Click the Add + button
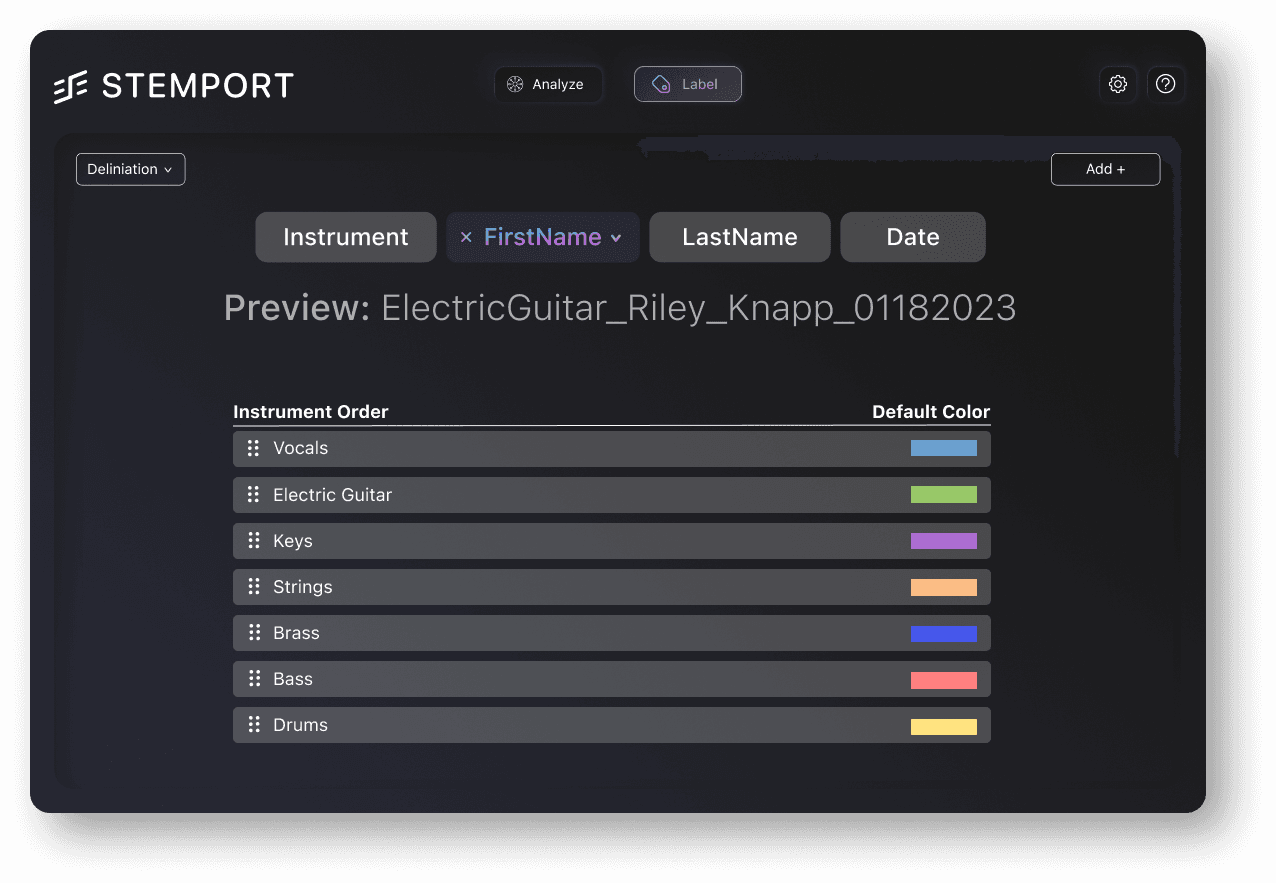The height and width of the screenshot is (883, 1276). pyautogui.click(x=1105, y=170)
